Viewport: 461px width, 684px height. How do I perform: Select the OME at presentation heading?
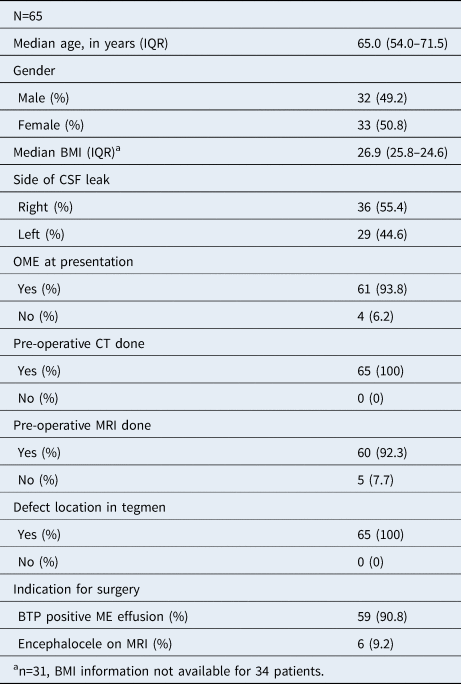pyautogui.click(x=73, y=262)
